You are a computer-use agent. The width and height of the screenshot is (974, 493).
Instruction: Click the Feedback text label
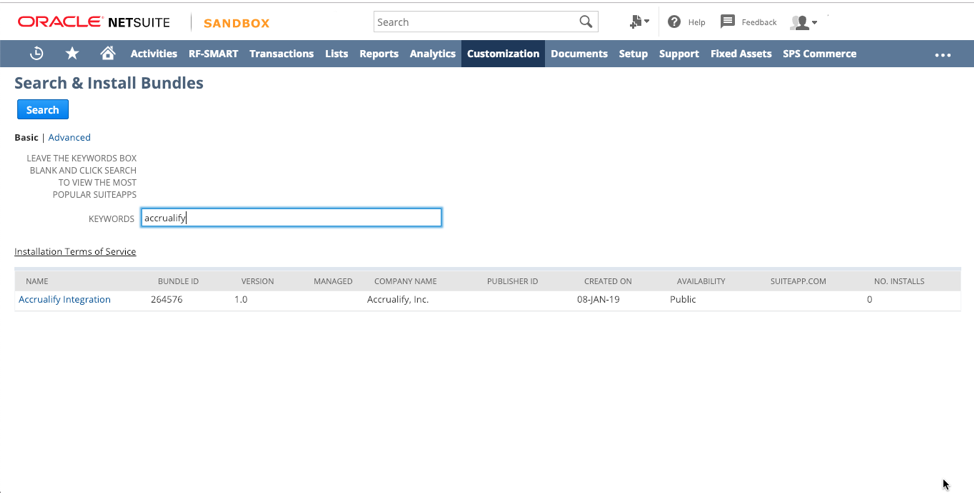pyautogui.click(x=759, y=22)
